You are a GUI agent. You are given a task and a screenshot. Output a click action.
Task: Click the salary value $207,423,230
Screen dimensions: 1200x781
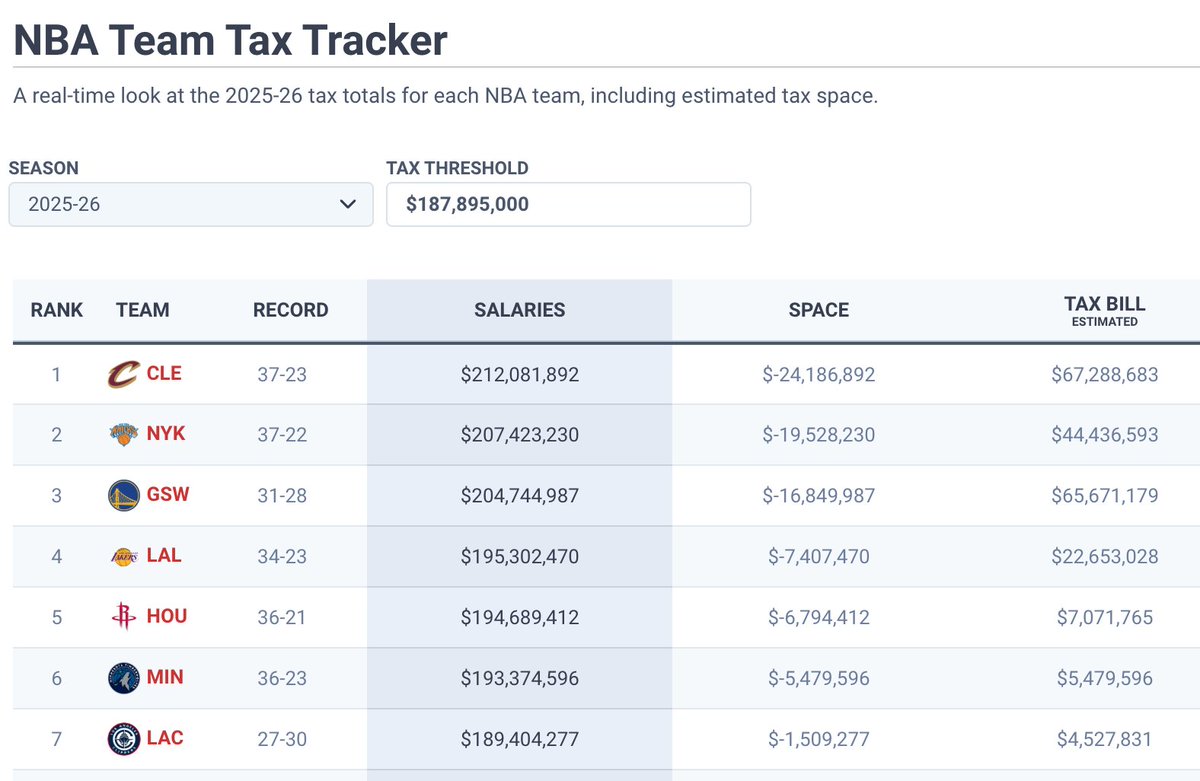tap(520, 435)
